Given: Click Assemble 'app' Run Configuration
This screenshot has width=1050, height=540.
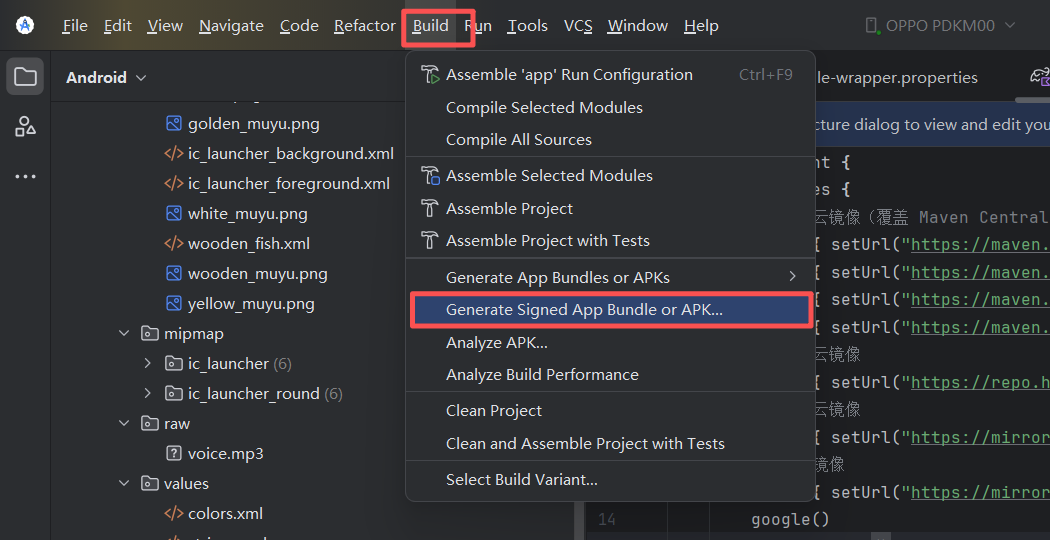Looking at the screenshot, I should point(569,75).
